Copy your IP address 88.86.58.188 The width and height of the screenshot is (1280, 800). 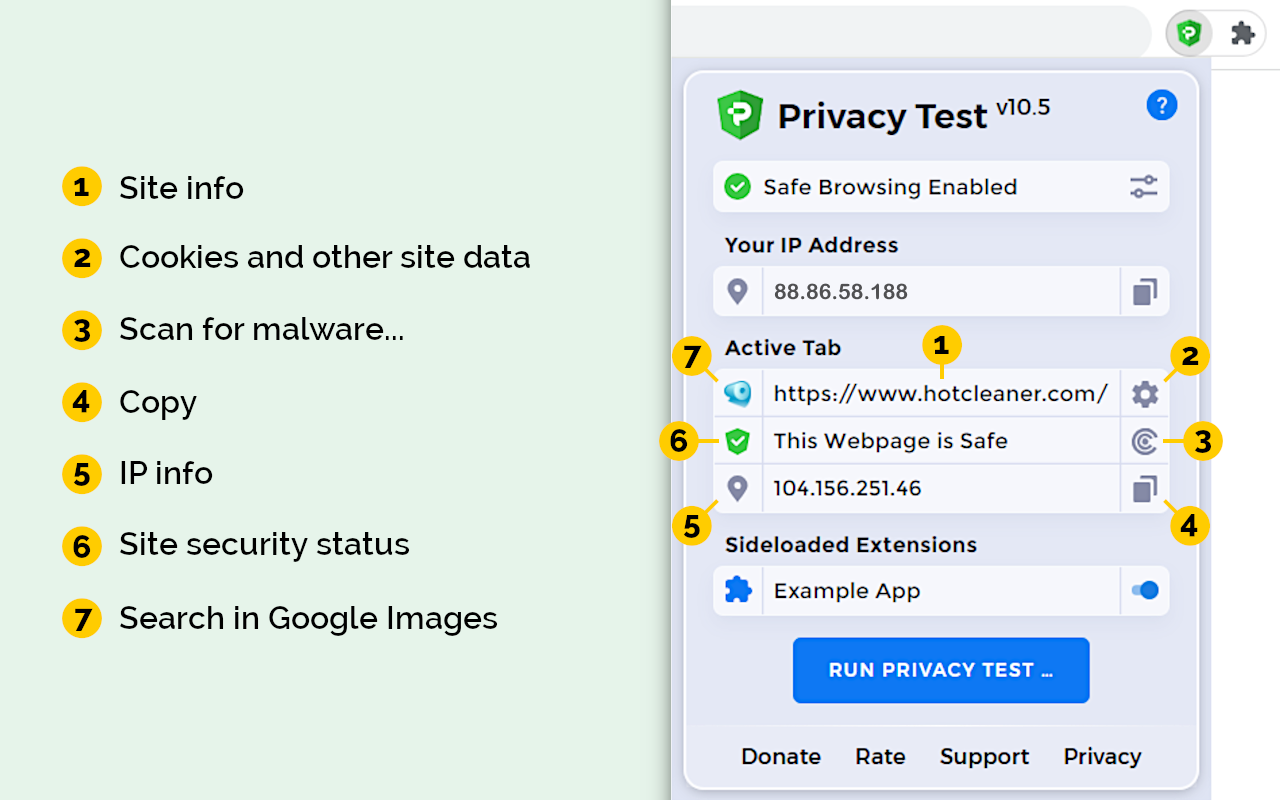tap(1144, 291)
